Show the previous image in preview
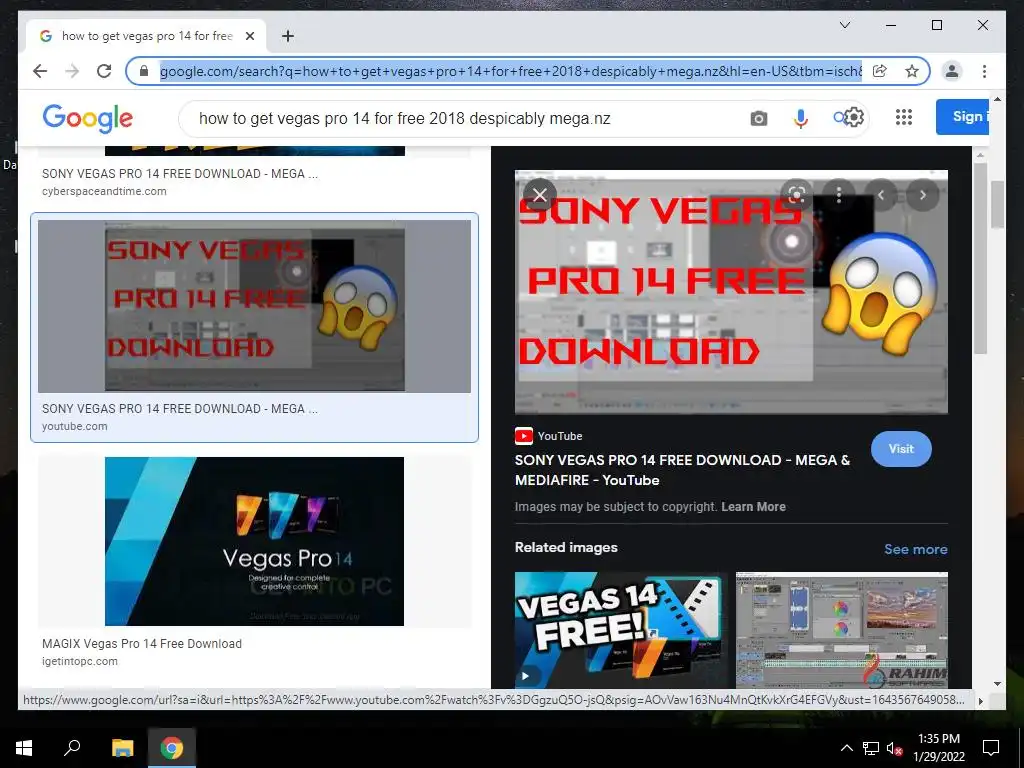The width and height of the screenshot is (1024, 768). [881, 195]
